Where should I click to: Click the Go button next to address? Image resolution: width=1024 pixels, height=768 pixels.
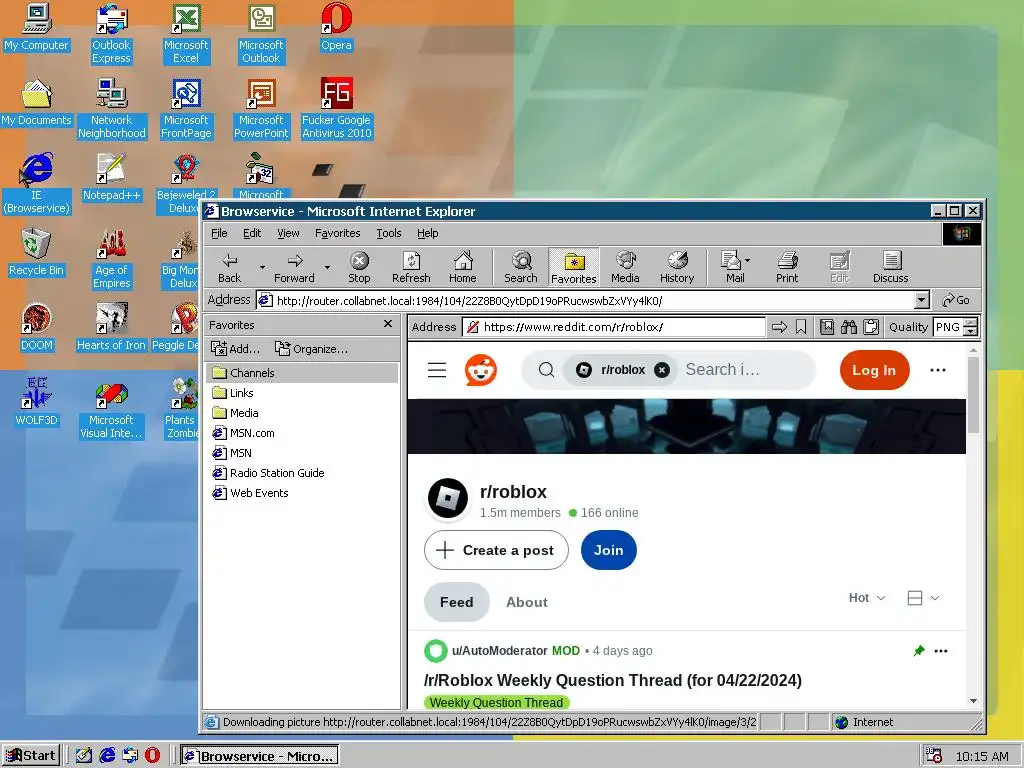[x=956, y=300]
